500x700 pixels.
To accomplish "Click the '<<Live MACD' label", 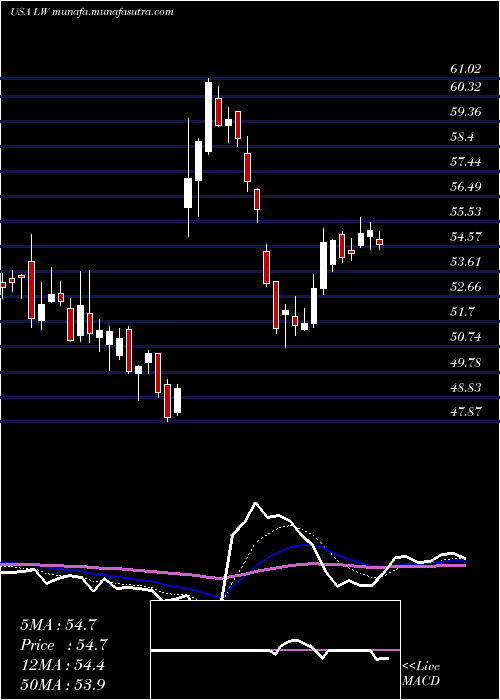I will coord(421,674).
